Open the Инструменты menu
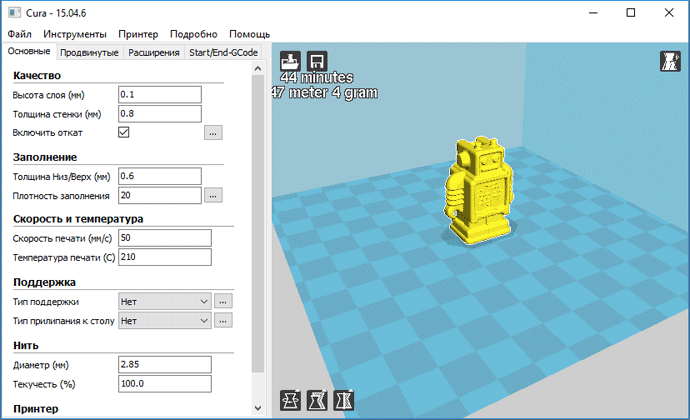Screen dimensions: 690x420 coord(75,34)
